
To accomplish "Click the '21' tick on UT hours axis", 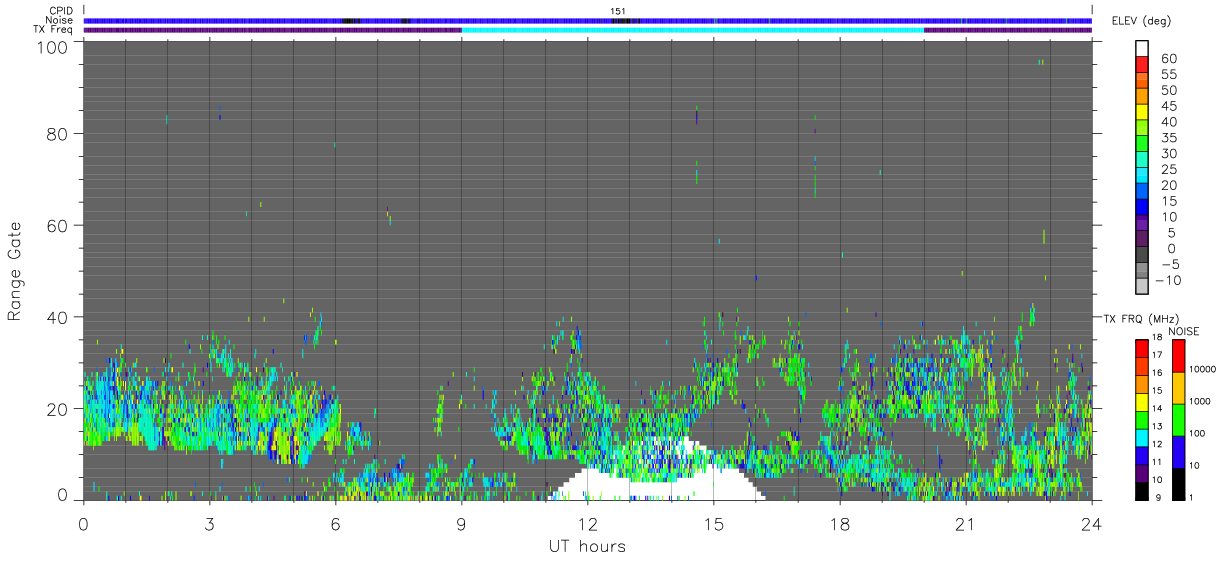I will [966, 523].
